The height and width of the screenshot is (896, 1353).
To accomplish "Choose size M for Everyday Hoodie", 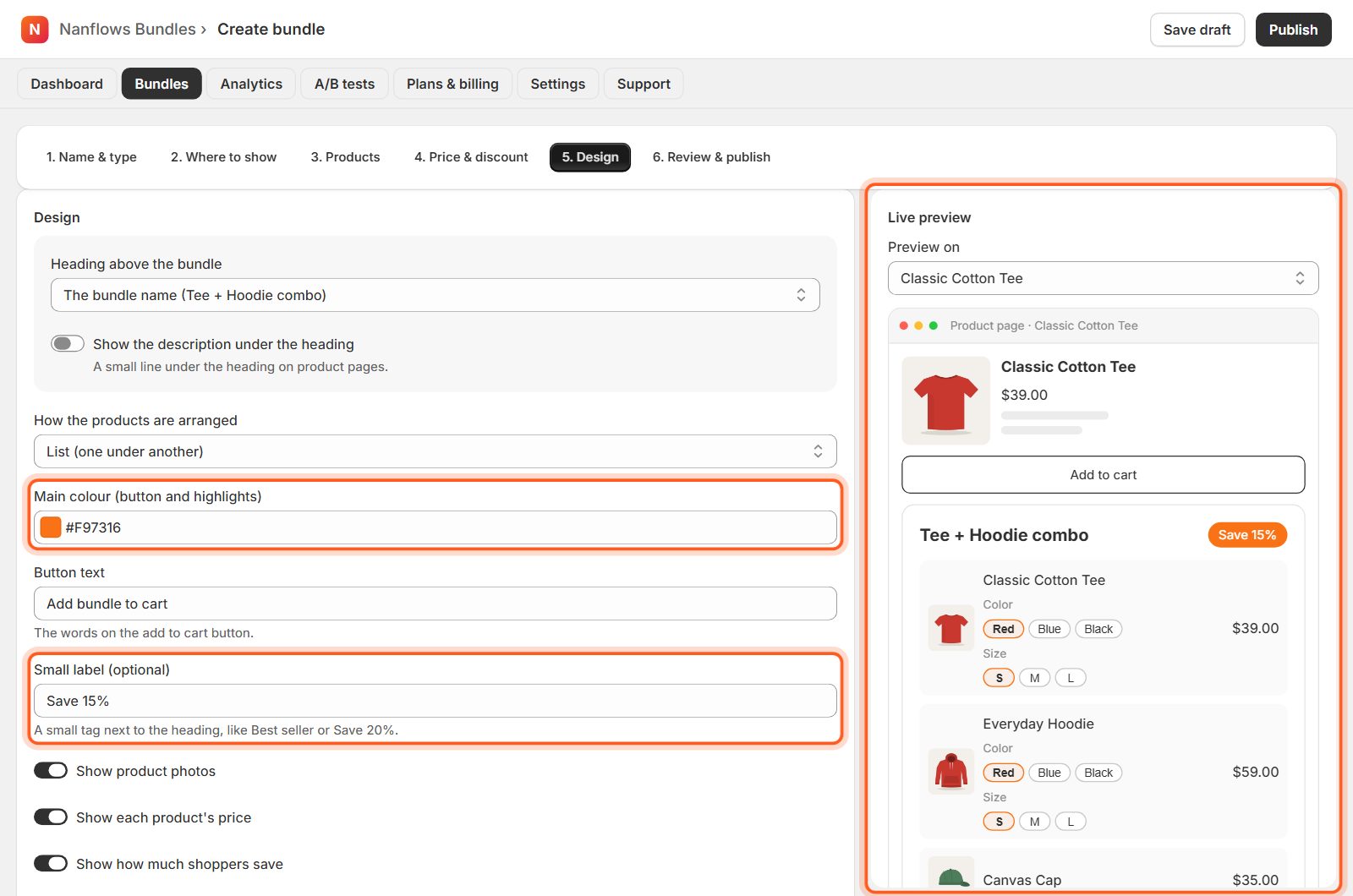I will 1034,822.
